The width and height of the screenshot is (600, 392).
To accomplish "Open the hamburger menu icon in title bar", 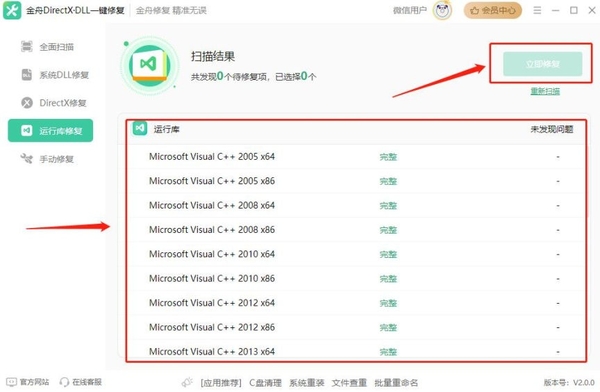I will point(537,10).
